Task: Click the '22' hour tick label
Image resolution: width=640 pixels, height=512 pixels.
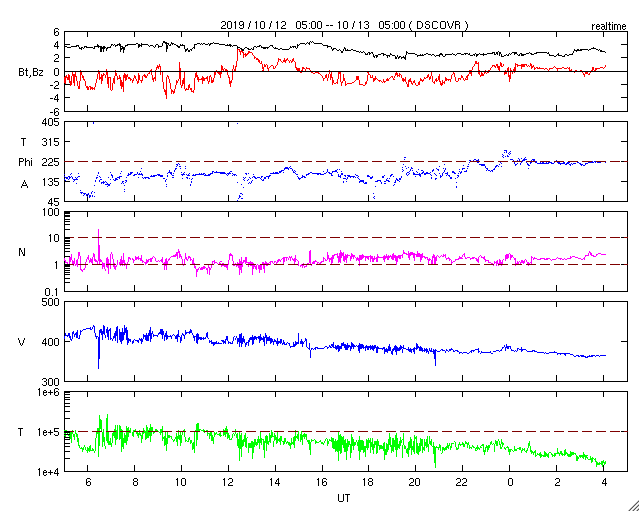Action: (462, 482)
